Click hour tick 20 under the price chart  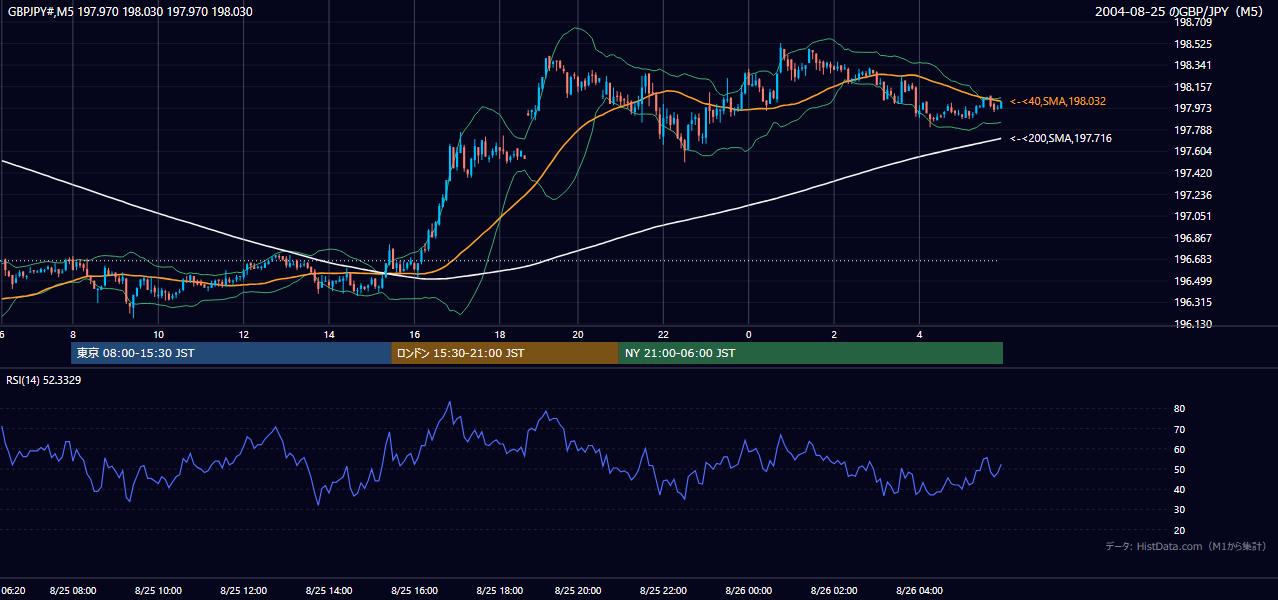coord(577,333)
